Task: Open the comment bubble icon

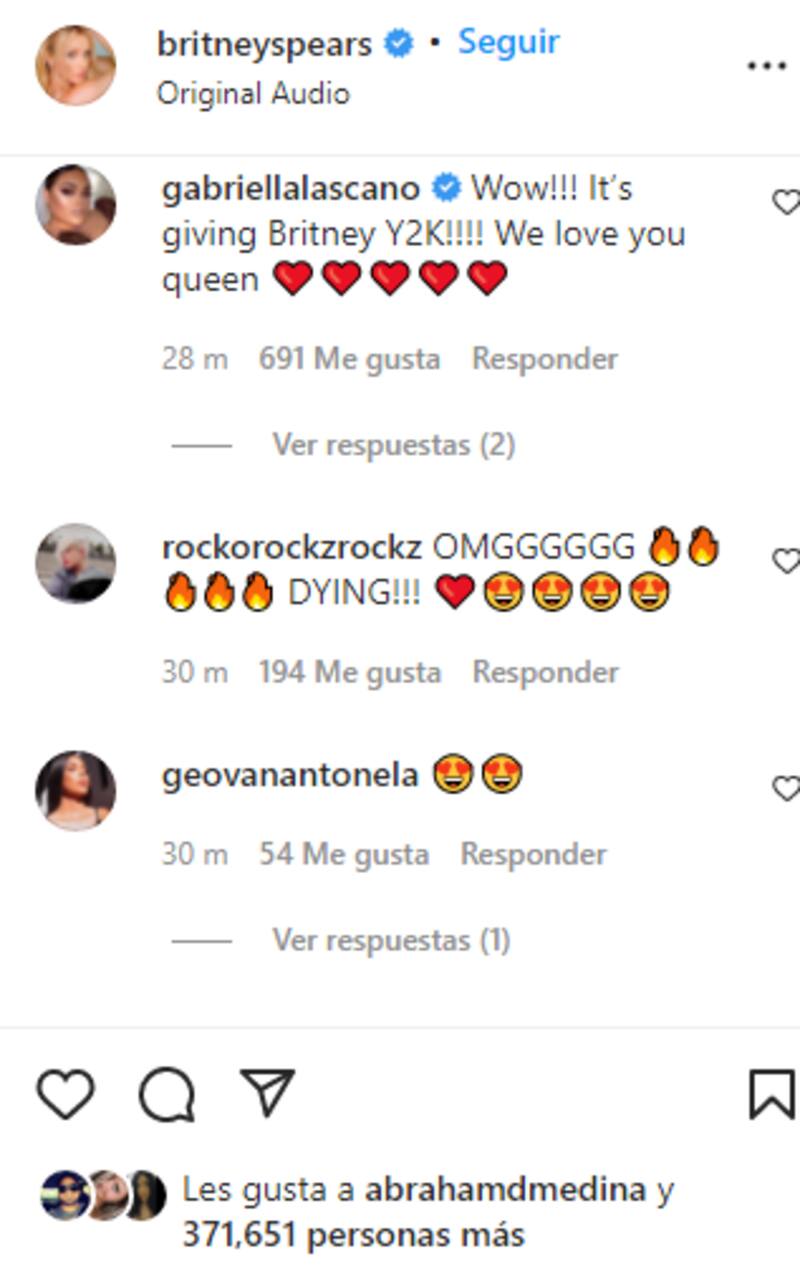Action: 166,1094
